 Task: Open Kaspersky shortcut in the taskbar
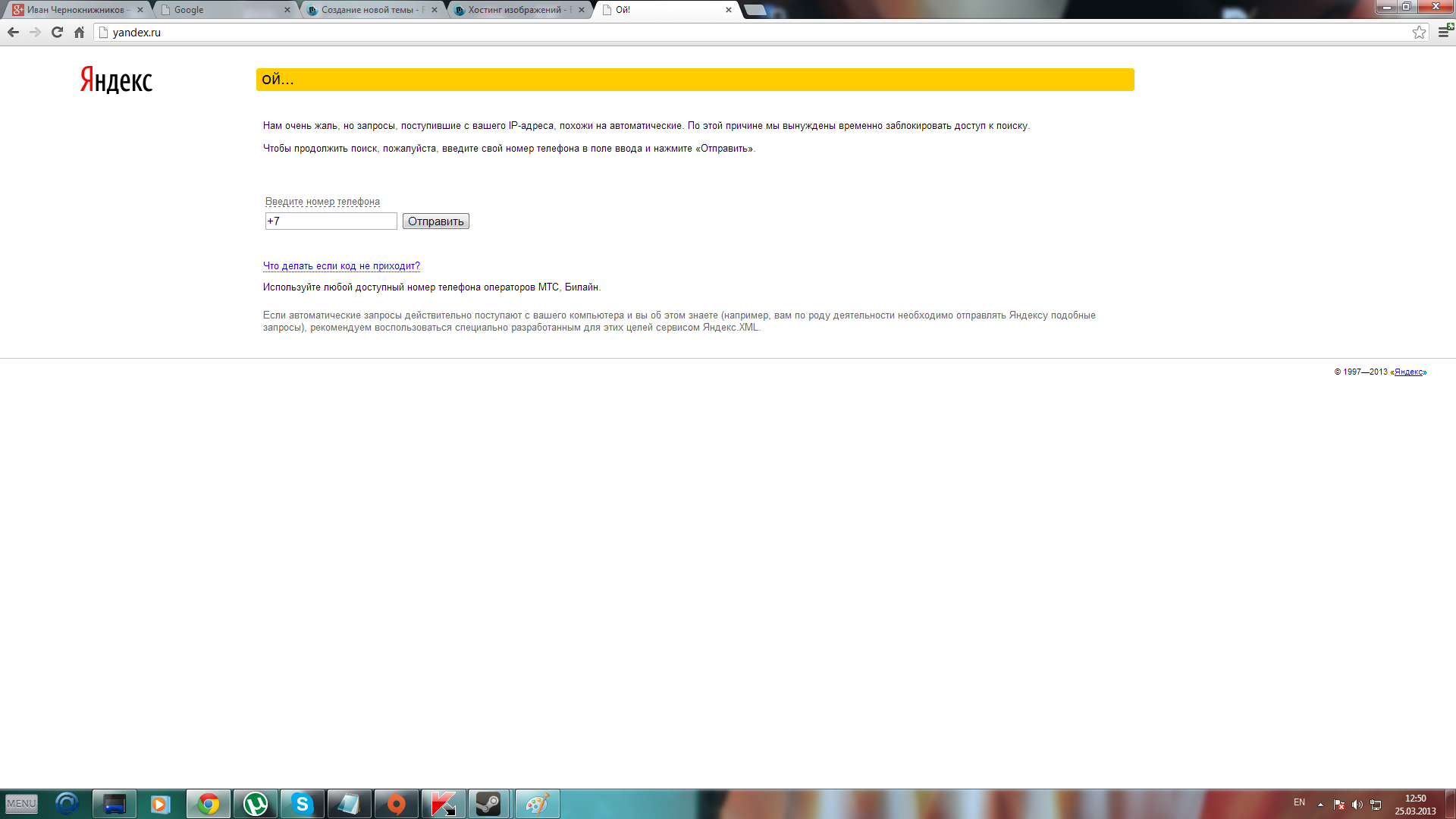(443, 804)
